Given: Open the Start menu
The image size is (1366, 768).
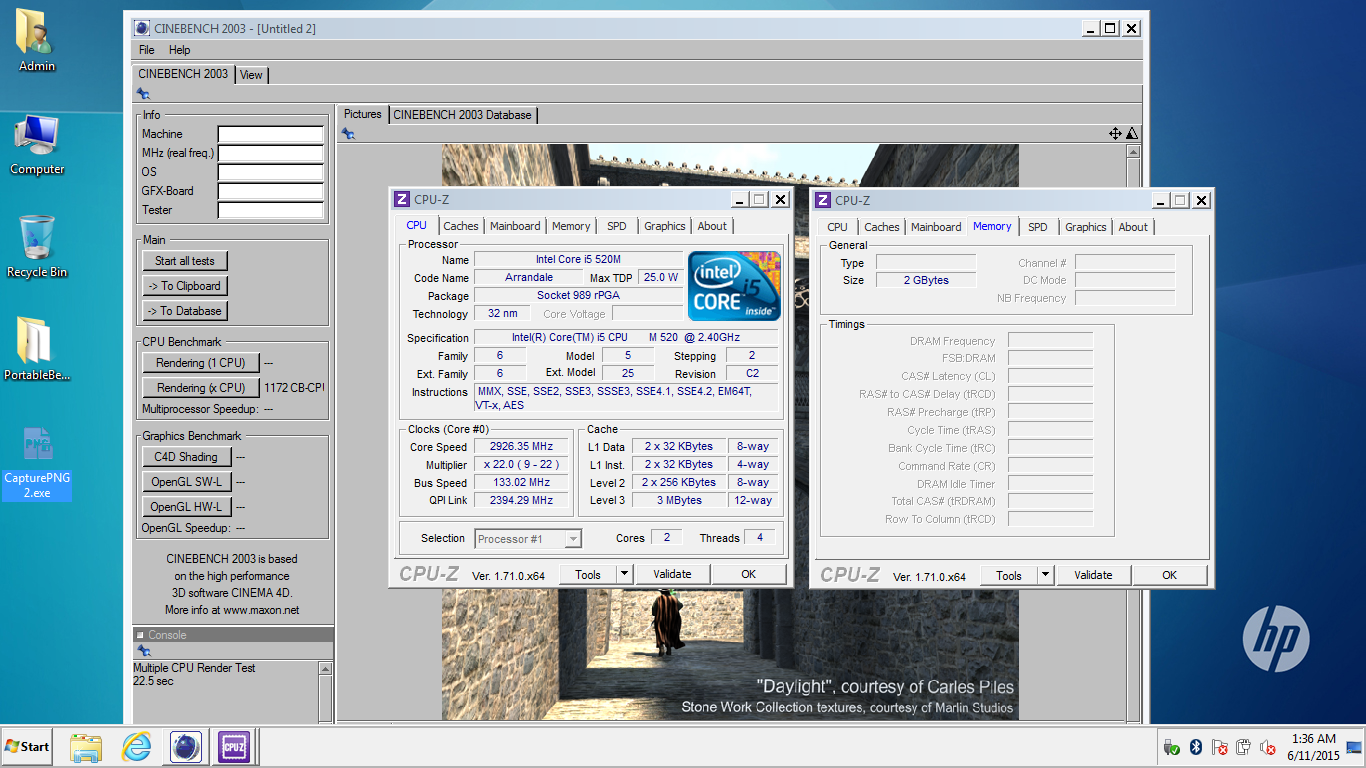Looking at the screenshot, I should (28, 747).
